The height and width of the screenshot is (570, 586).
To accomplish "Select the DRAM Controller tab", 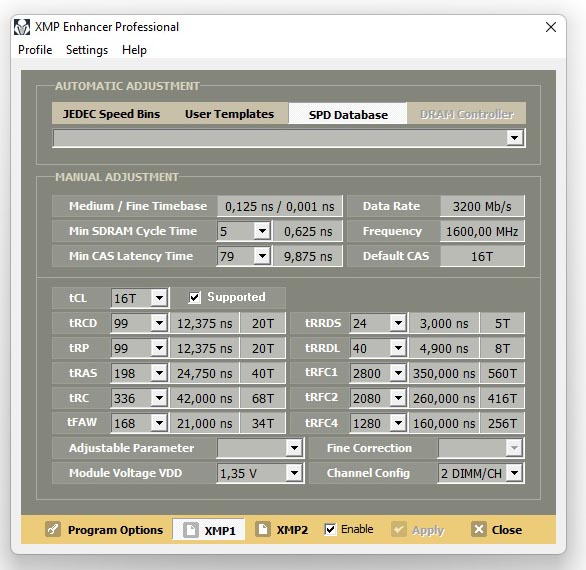I will click(466, 114).
